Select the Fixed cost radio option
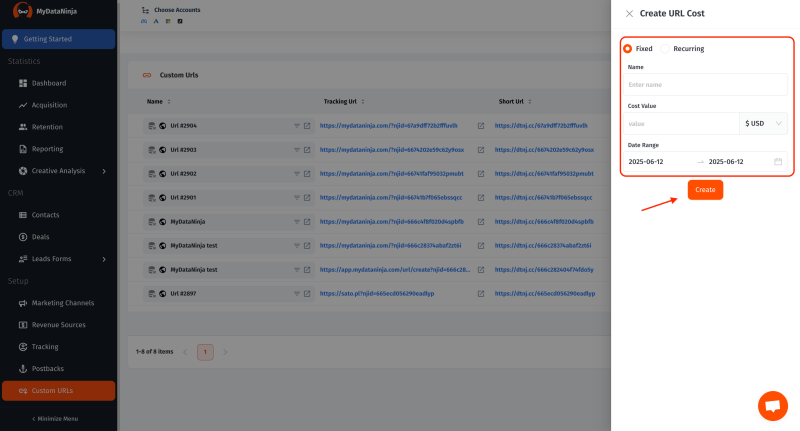800x431 pixels. pos(628,48)
